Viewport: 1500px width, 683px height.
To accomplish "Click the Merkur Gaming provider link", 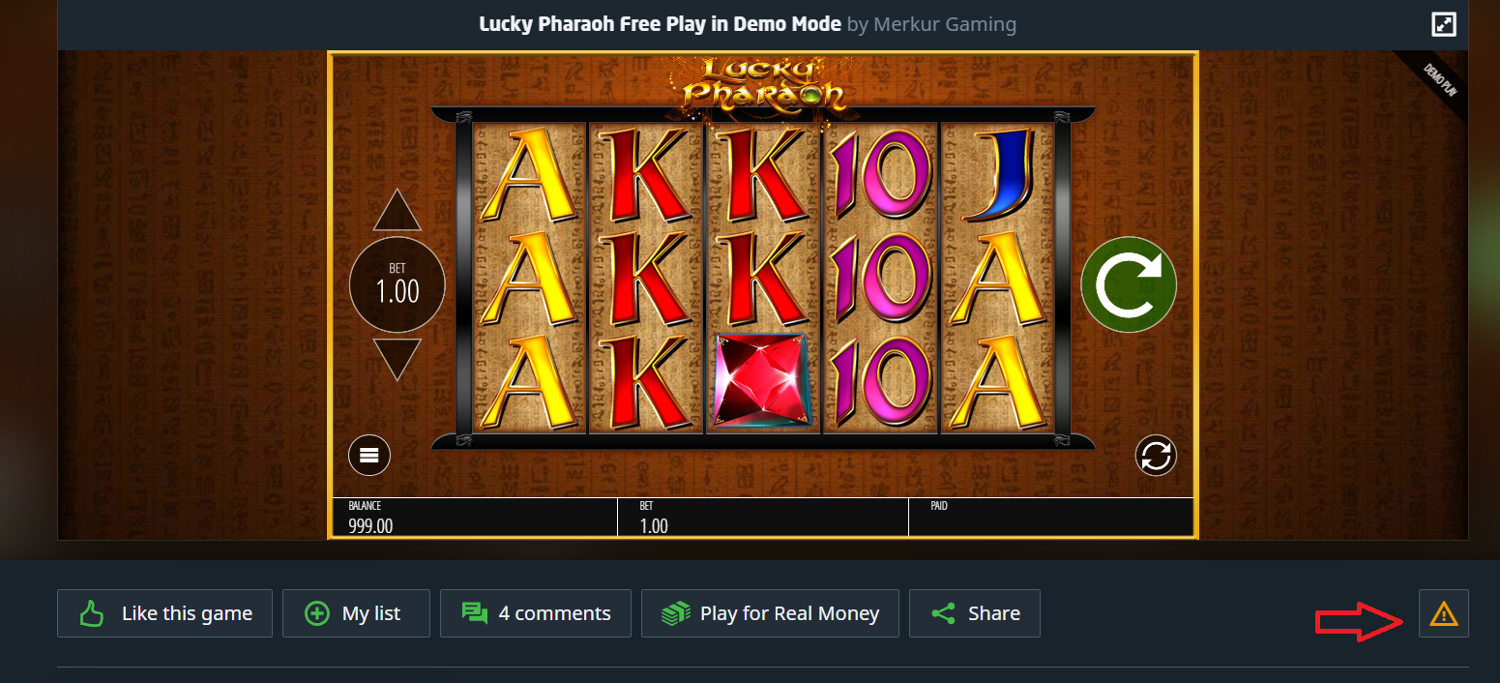I will (x=945, y=24).
